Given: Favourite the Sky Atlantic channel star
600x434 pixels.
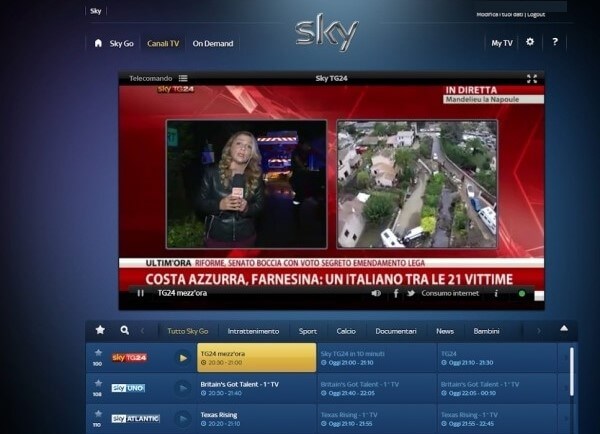Looking at the screenshot, I should (x=98, y=414).
